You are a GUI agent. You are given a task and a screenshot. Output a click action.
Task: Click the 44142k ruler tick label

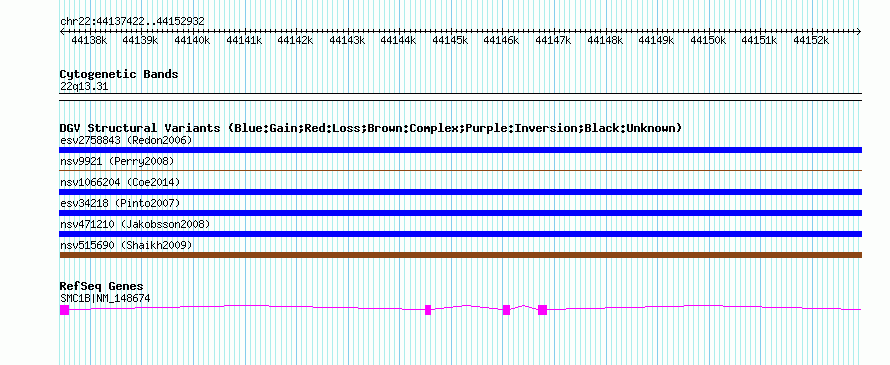(295, 40)
